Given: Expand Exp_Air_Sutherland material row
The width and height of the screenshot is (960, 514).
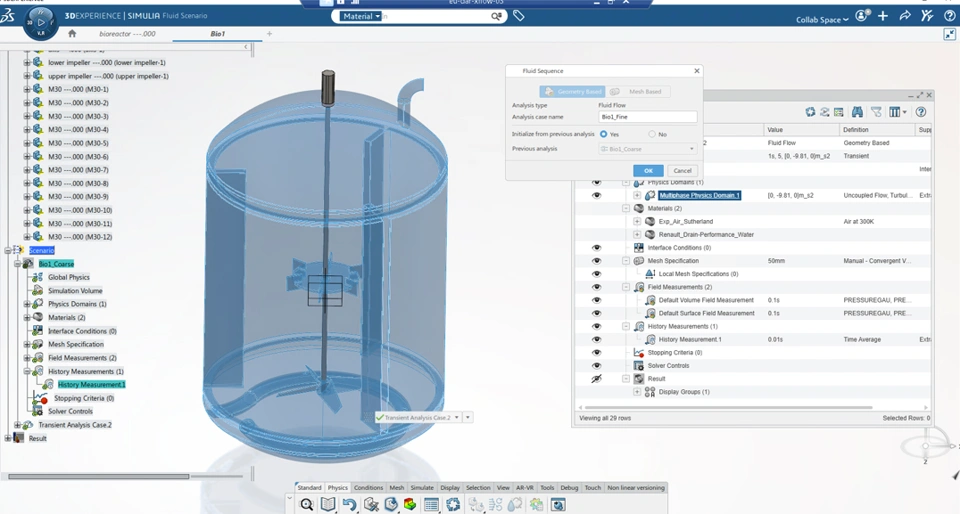Looking at the screenshot, I should (637, 222).
